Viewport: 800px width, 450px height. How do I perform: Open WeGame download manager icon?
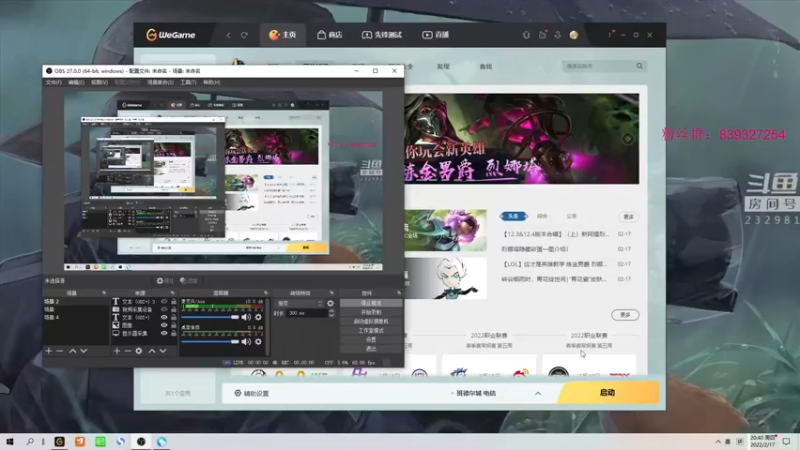[x=558, y=35]
